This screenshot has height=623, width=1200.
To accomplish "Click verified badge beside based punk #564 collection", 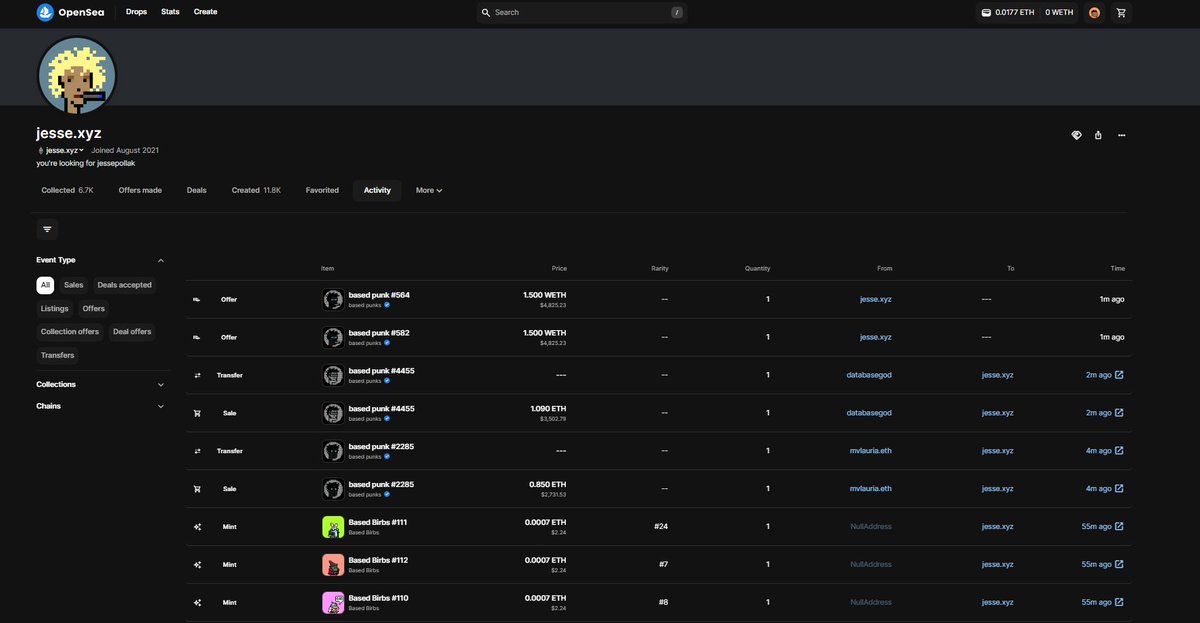I will 385,305.
